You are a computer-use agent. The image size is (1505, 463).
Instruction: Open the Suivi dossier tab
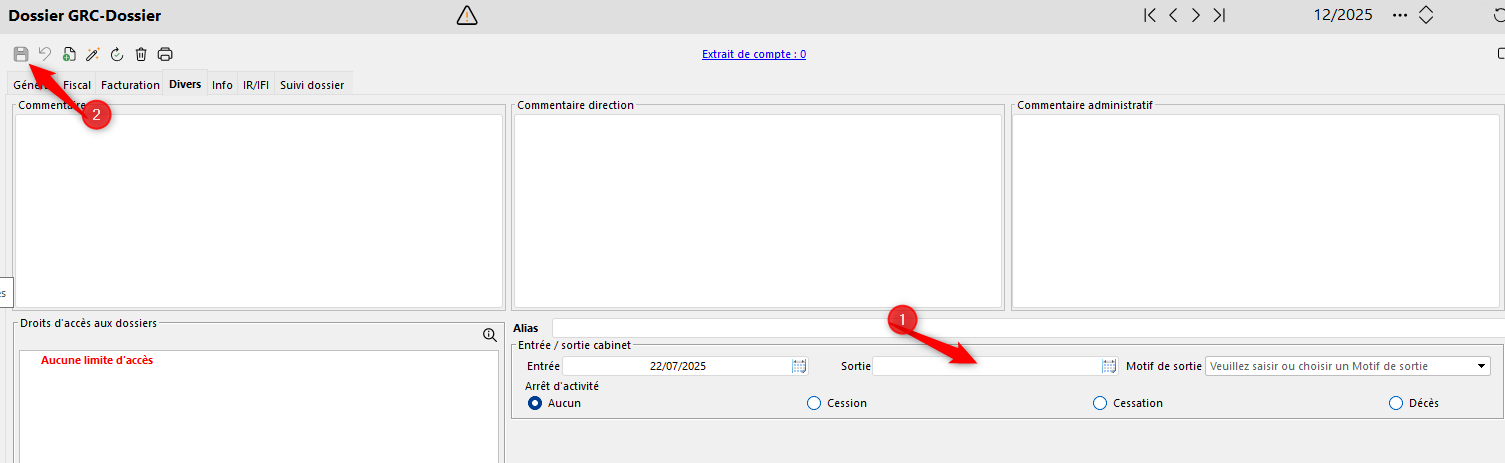pos(311,85)
